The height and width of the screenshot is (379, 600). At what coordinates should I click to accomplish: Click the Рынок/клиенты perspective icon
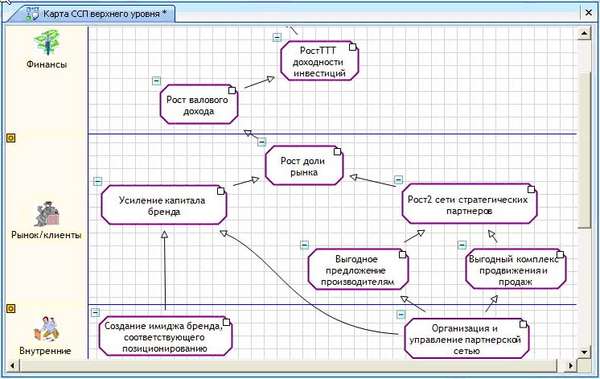pos(47,214)
